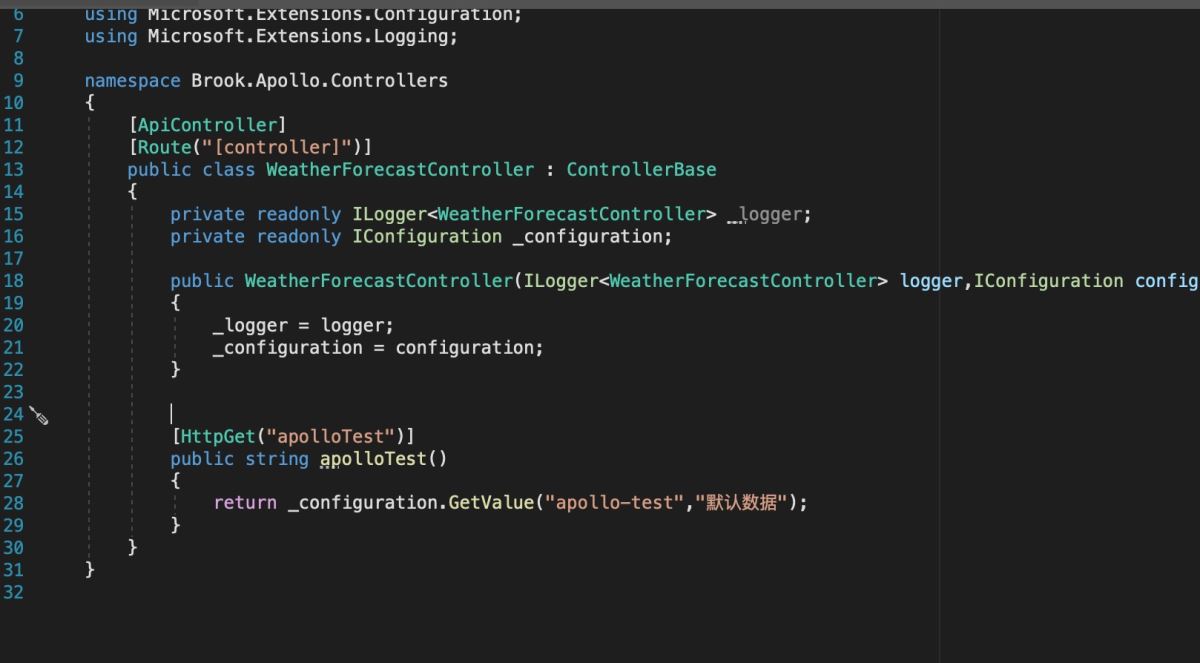Click the "默认数据" default string
This screenshot has height=663, width=1200.
[x=739, y=503]
